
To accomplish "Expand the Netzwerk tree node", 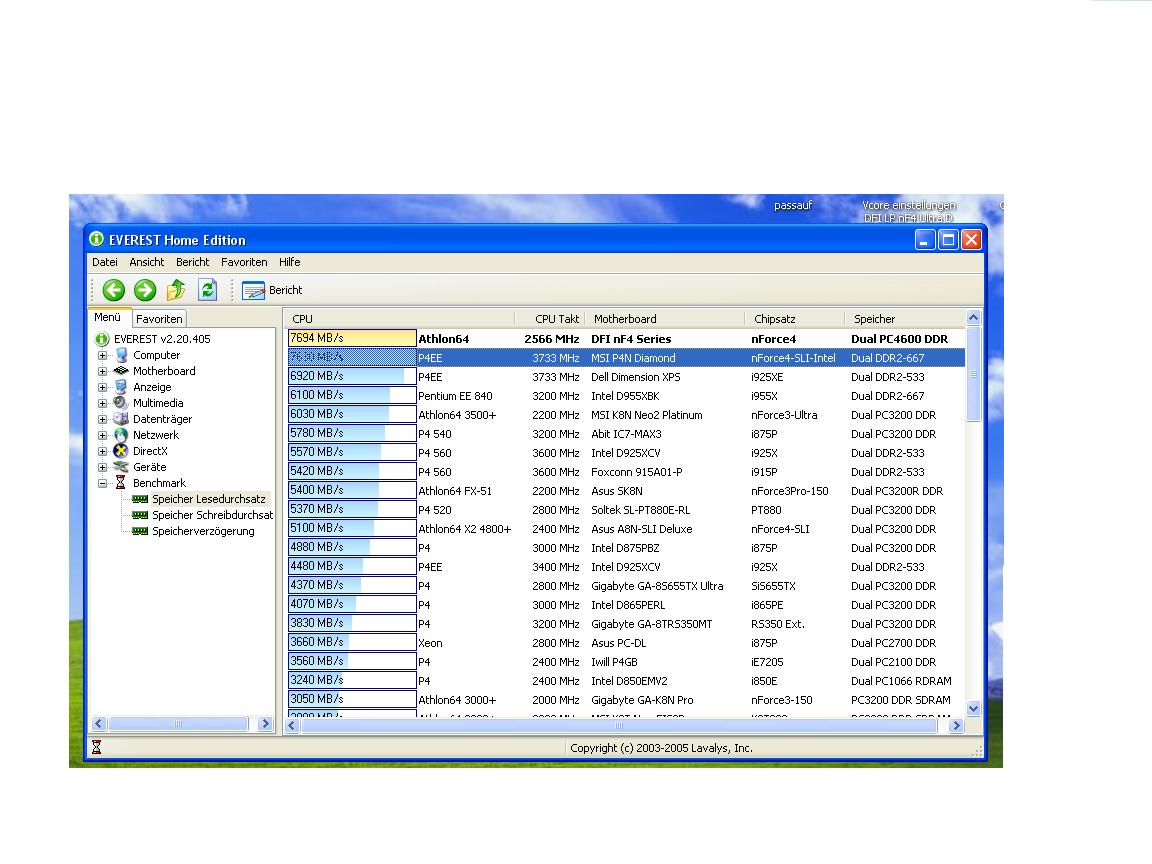I will click(x=103, y=436).
